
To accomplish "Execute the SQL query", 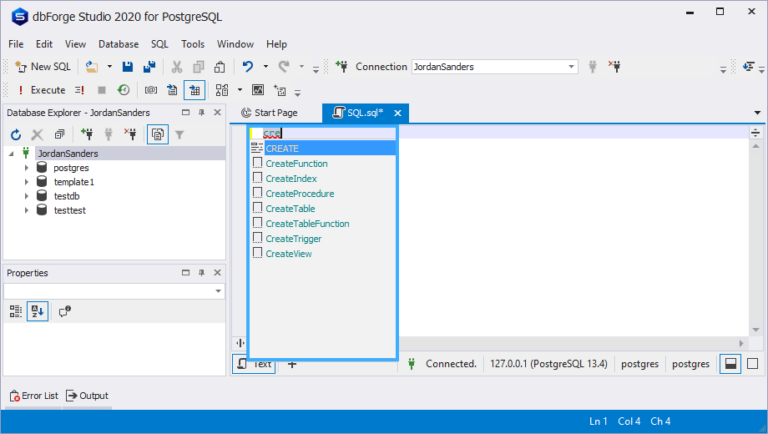I will click(42, 90).
